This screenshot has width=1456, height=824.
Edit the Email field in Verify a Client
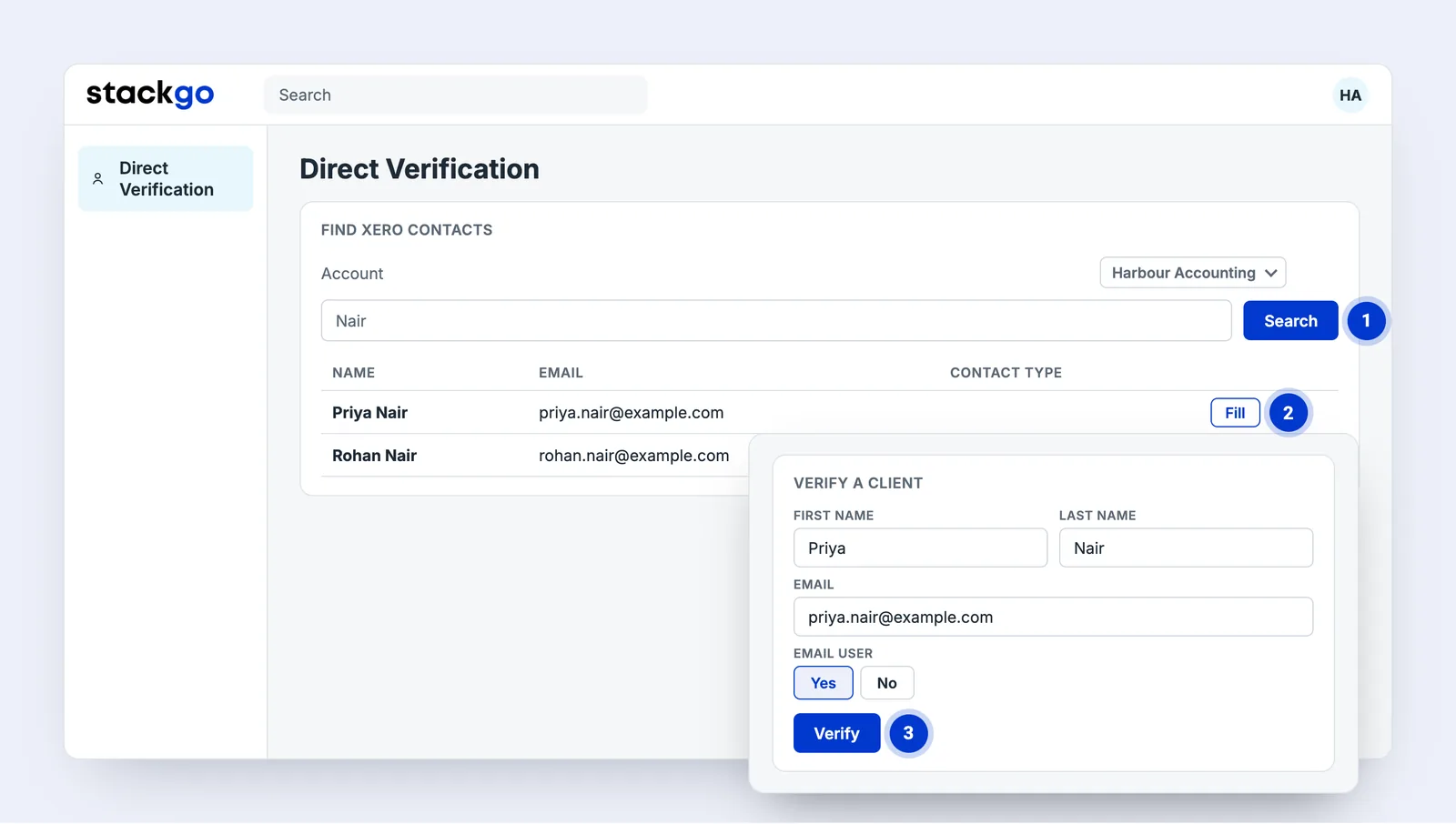click(1053, 618)
